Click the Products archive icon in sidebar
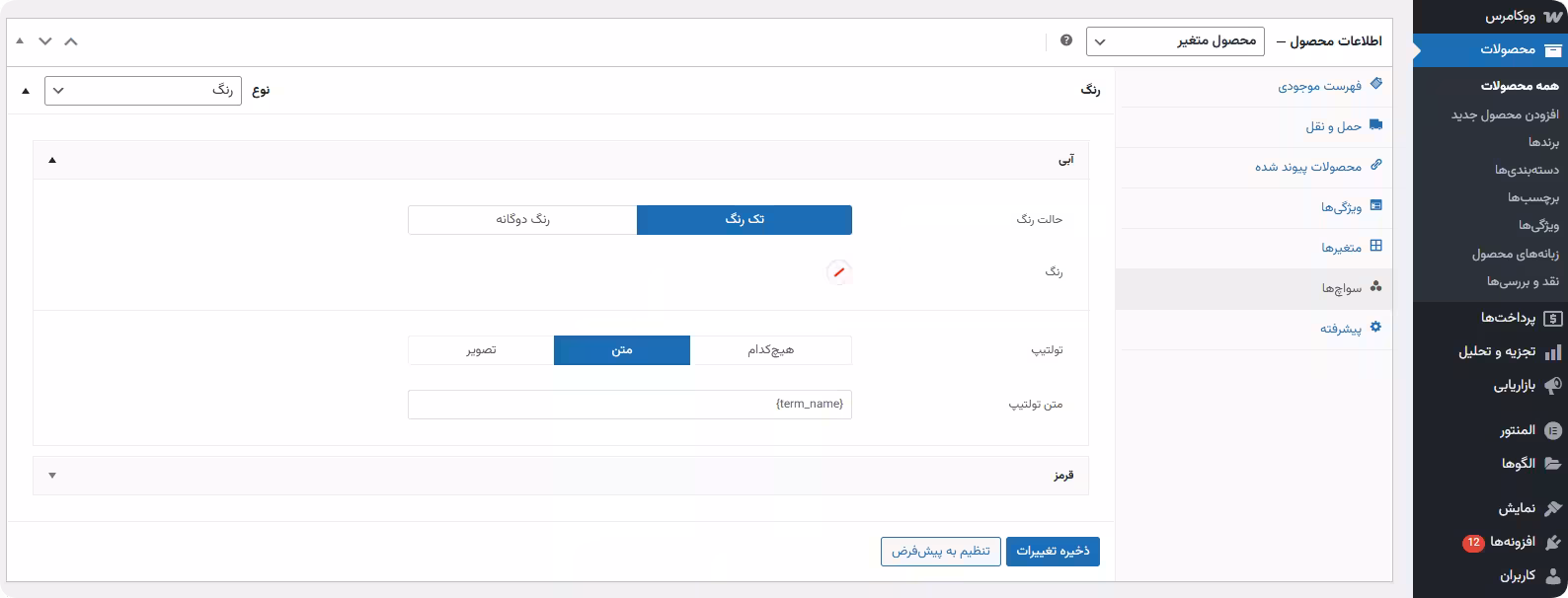This screenshot has height=598, width=1568. pyautogui.click(x=1553, y=49)
